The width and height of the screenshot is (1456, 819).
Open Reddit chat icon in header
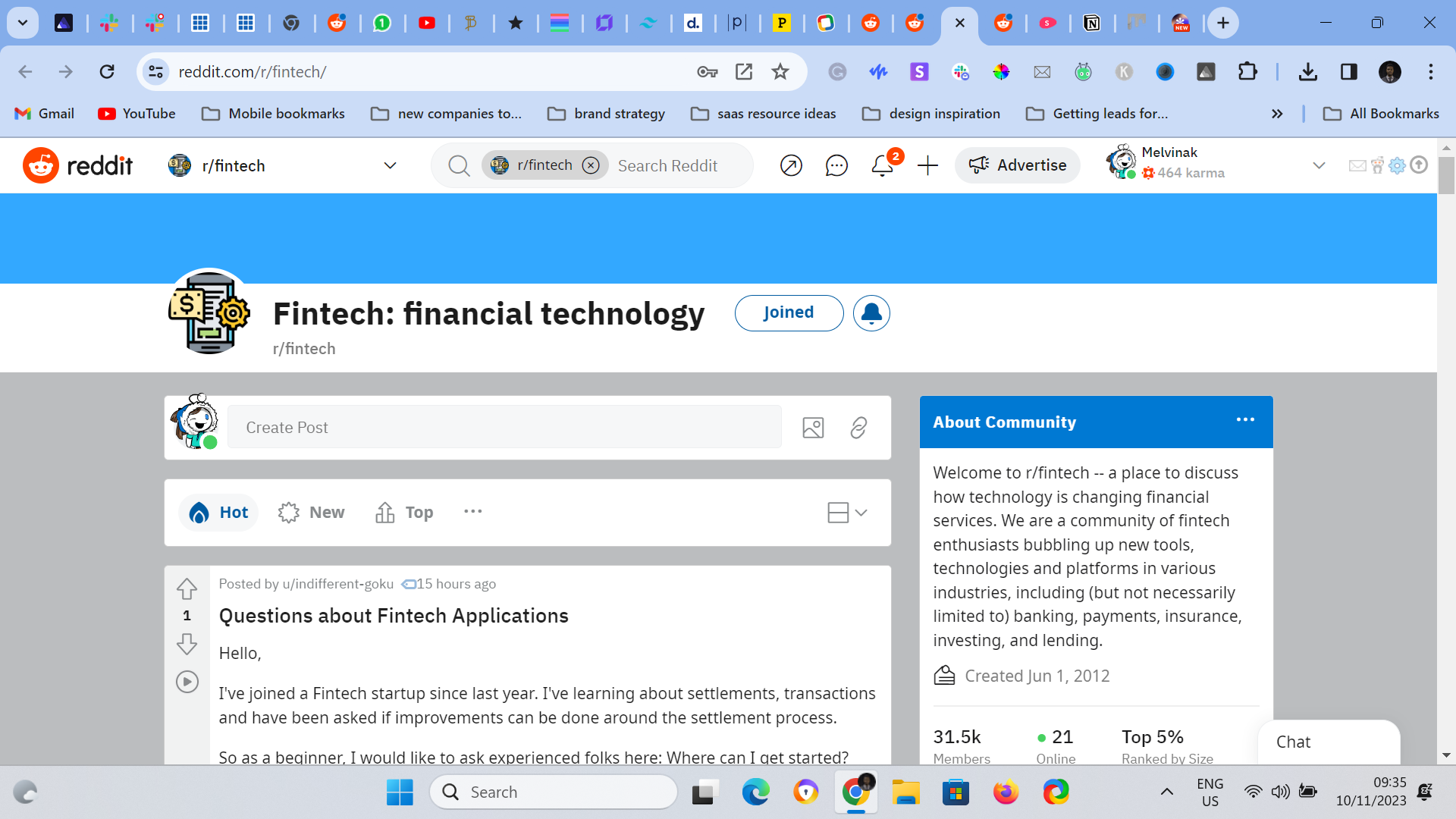click(836, 165)
